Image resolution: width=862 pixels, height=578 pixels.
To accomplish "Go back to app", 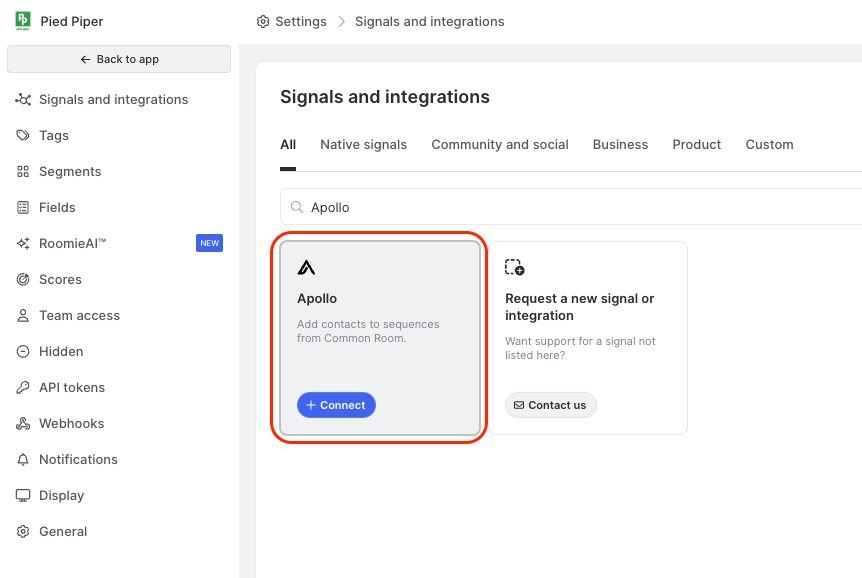I will click(x=119, y=60).
